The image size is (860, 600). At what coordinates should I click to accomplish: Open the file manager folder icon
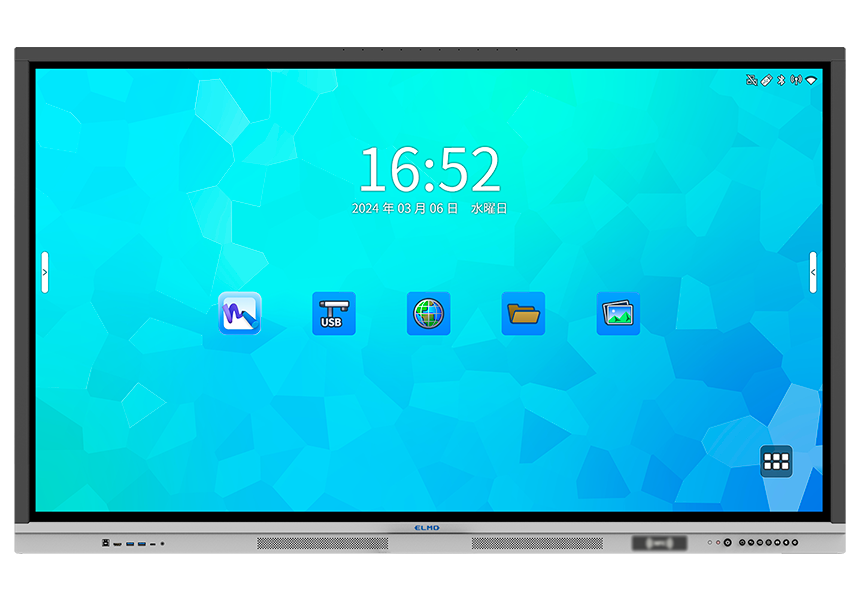(x=523, y=313)
